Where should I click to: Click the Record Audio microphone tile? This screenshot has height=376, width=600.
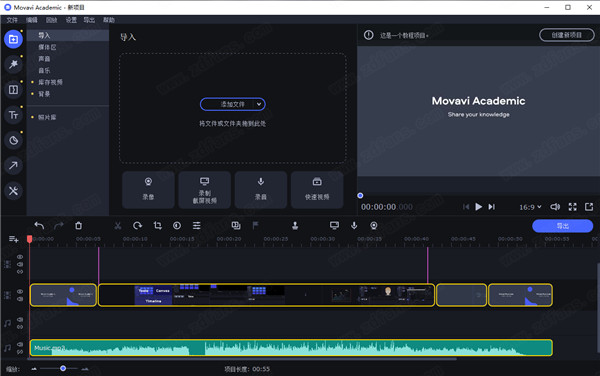click(x=261, y=190)
